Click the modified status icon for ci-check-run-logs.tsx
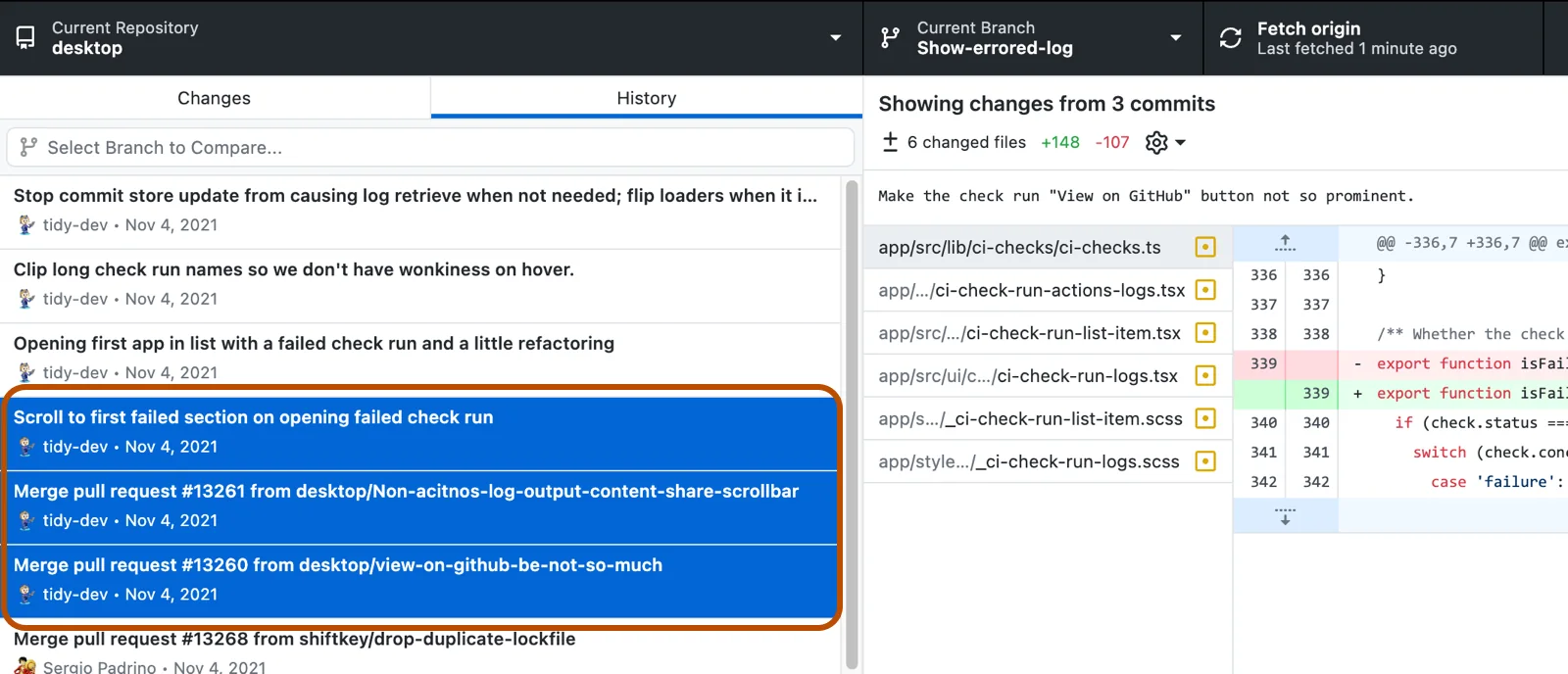 1206,376
